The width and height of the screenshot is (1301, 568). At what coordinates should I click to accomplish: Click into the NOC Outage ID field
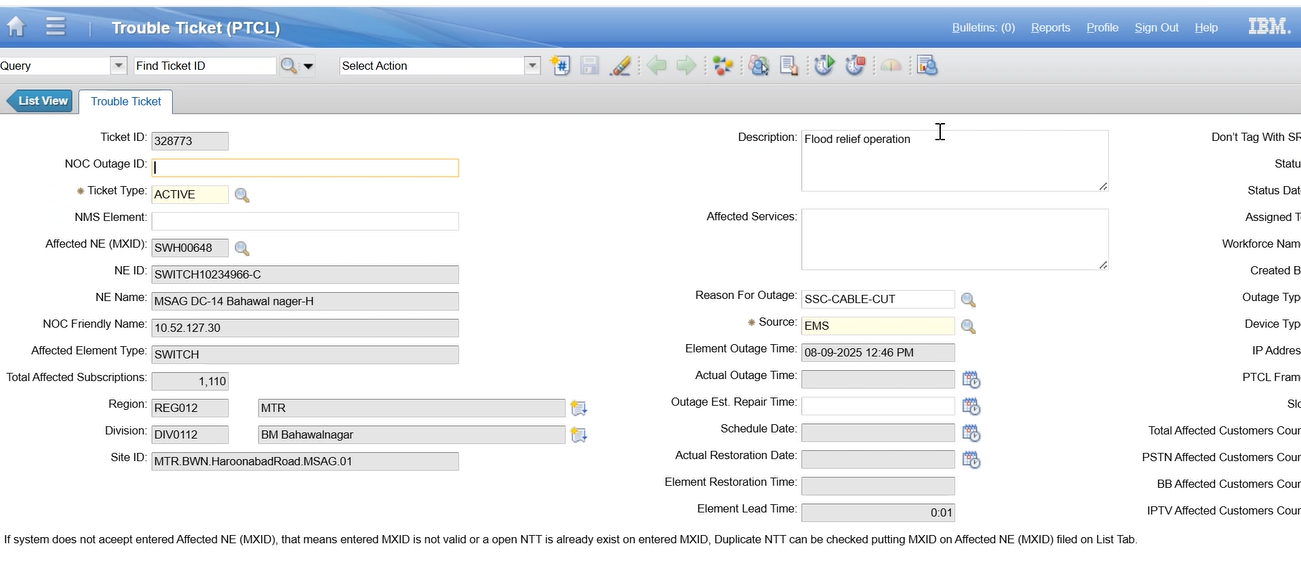(x=305, y=168)
